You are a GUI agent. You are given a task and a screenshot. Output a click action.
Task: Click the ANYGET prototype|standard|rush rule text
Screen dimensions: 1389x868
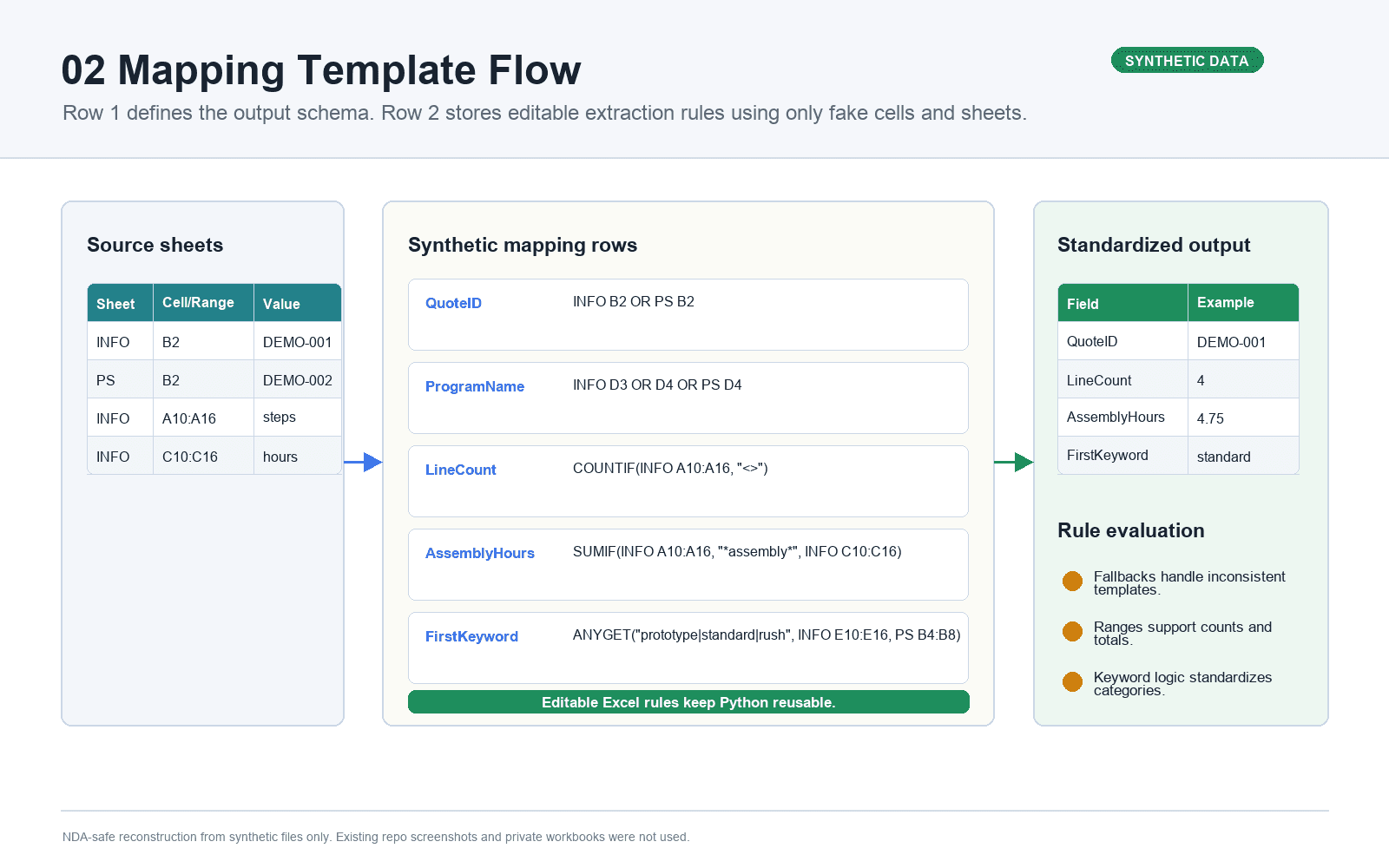(767, 635)
